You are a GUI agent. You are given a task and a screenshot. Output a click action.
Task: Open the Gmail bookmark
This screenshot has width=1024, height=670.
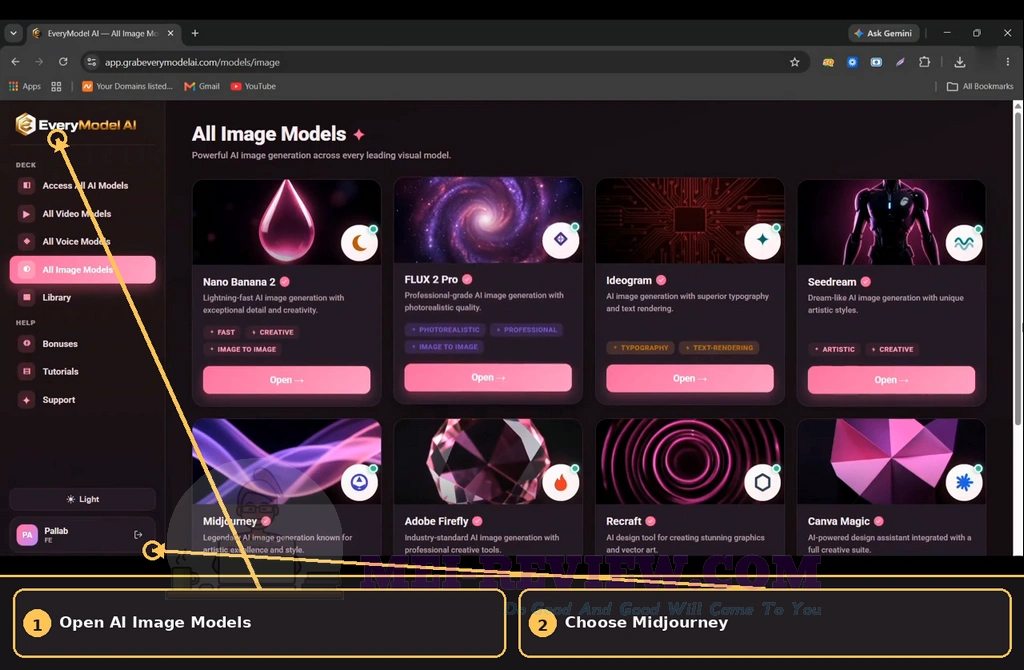[x=202, y=86]
